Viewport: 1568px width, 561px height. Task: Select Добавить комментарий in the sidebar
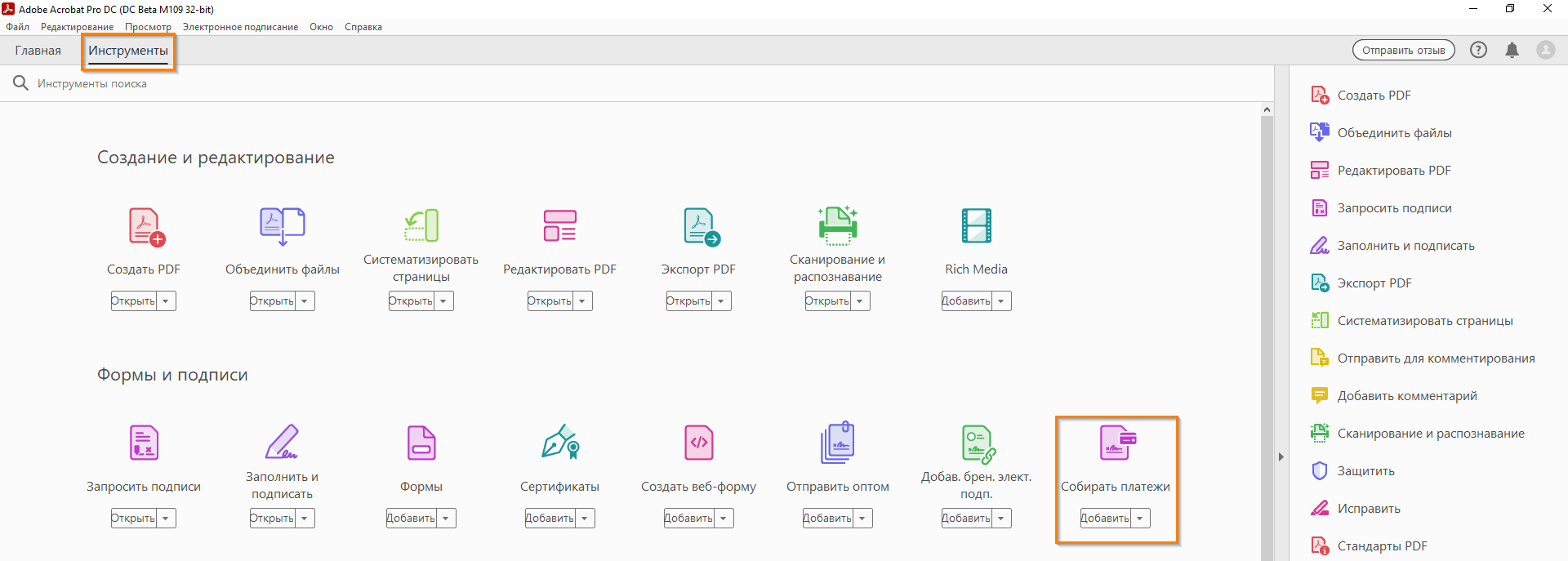(1394, 396)
